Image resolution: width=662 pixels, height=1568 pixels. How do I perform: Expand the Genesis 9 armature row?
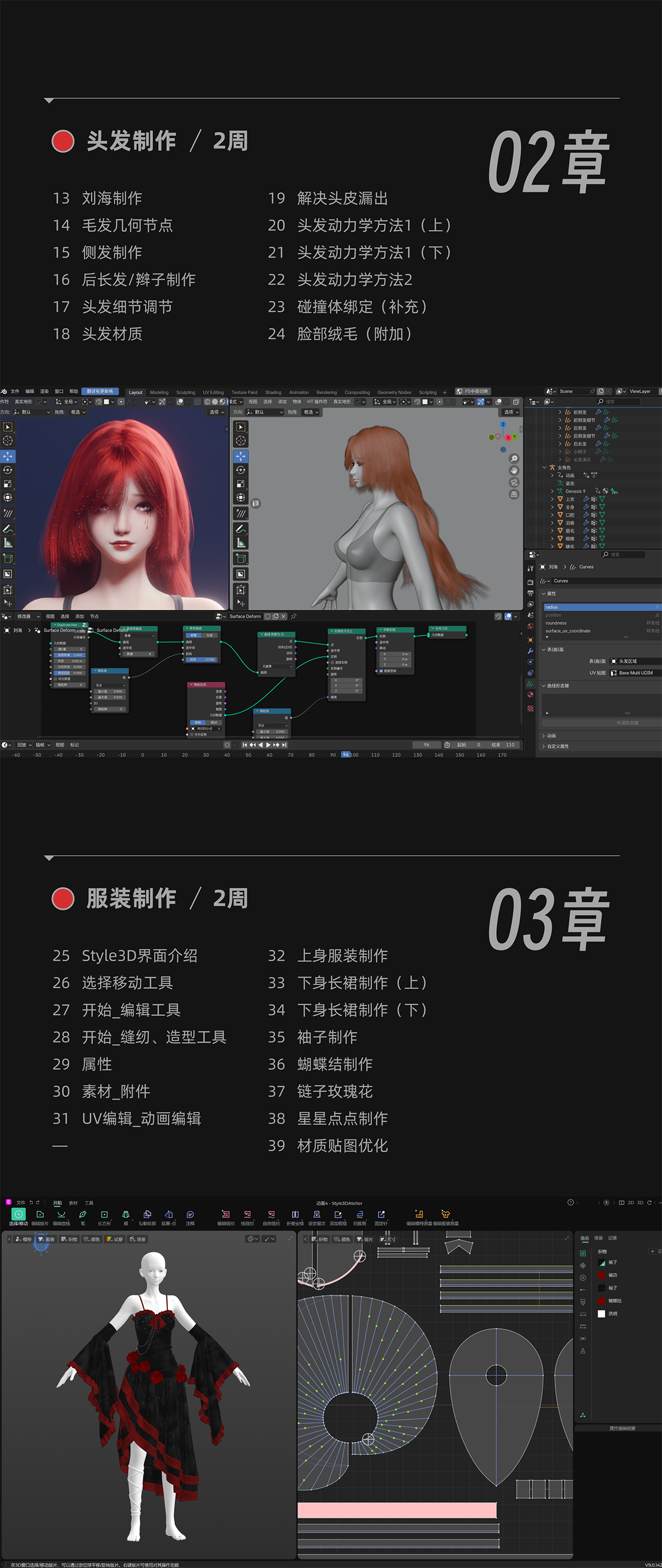[x=553, y=491]
